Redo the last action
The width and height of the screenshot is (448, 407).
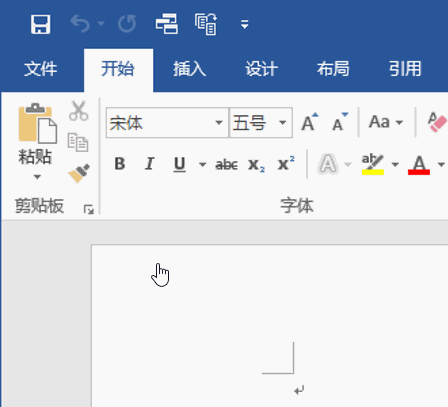[x=127, y=24]
